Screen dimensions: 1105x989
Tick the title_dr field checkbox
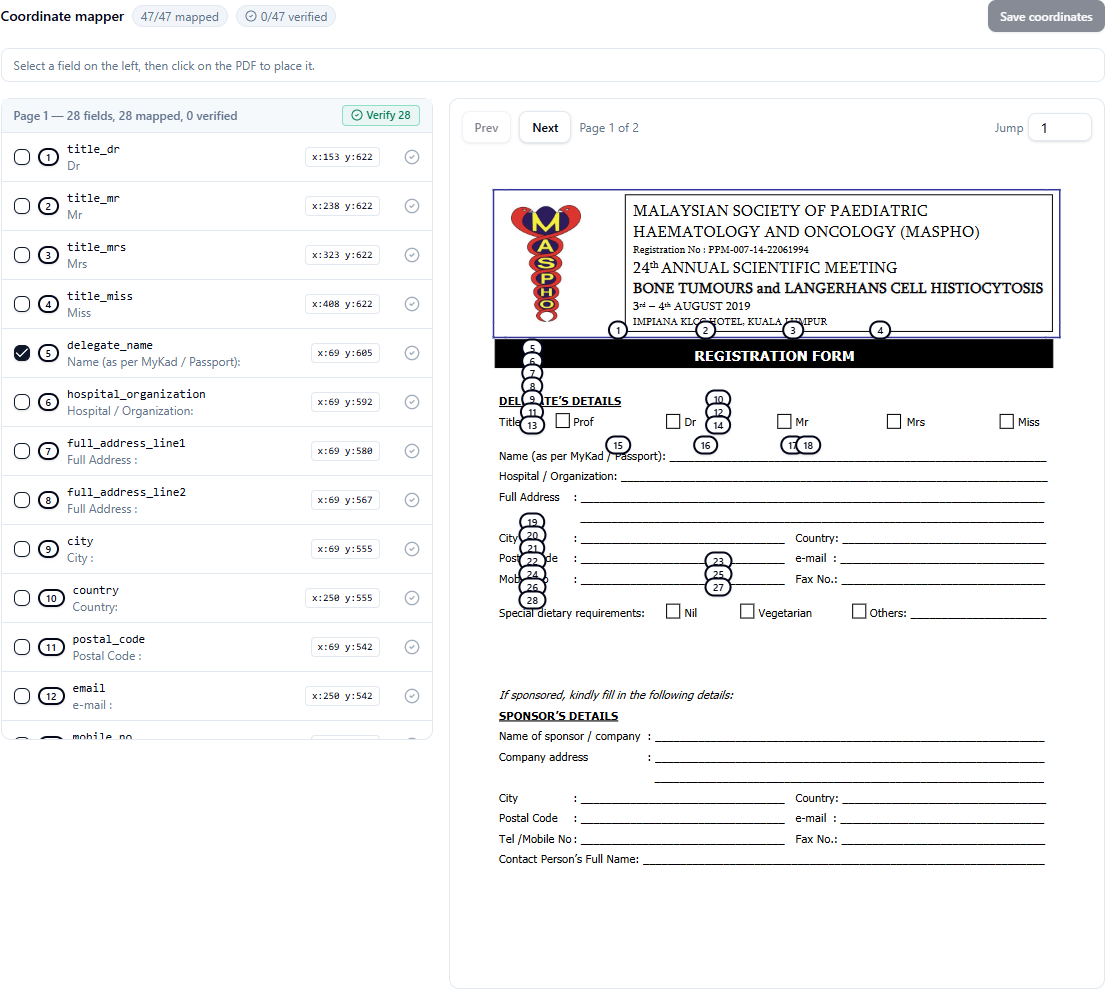tap(22, 157)
